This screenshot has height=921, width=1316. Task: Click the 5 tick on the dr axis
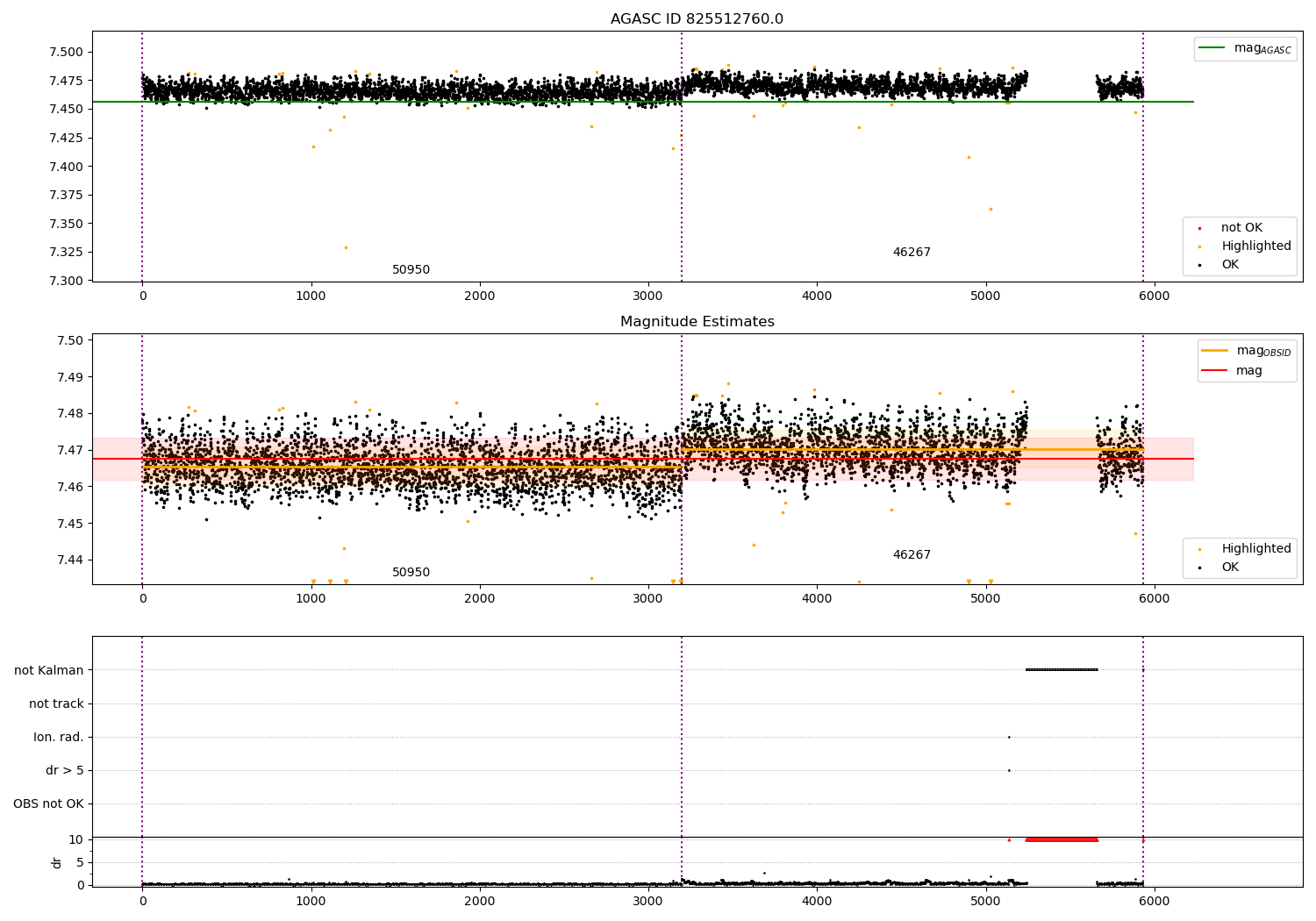click(80, 862)
